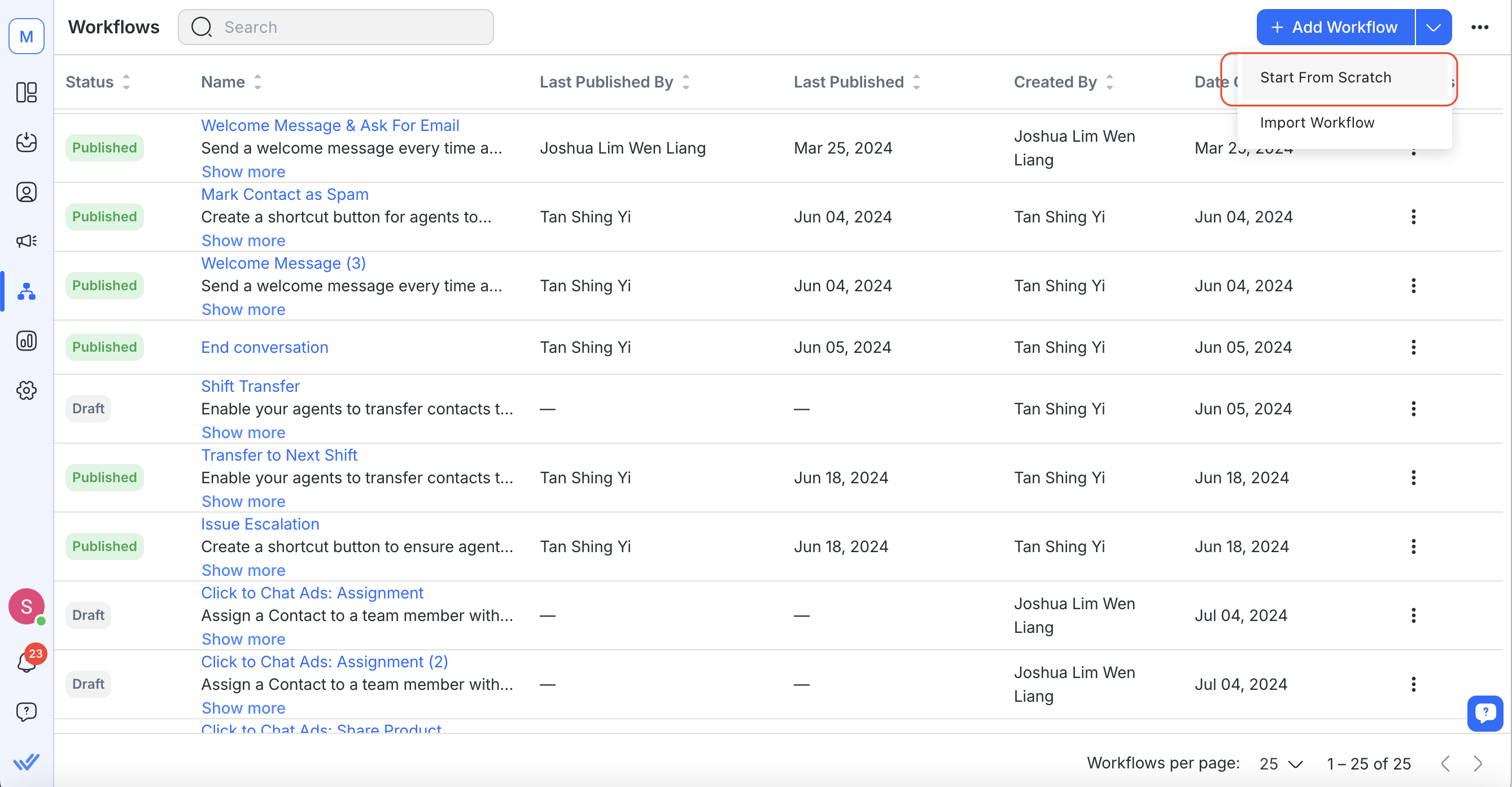The height and width of the screenshot is (787, 1512).
Task: Expand the Add Workflow dropdown arrow
Action: [1433, 28]
